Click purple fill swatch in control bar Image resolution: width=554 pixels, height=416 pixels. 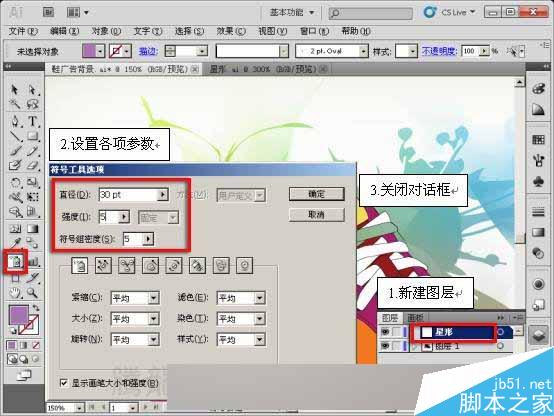coord(89,51)
